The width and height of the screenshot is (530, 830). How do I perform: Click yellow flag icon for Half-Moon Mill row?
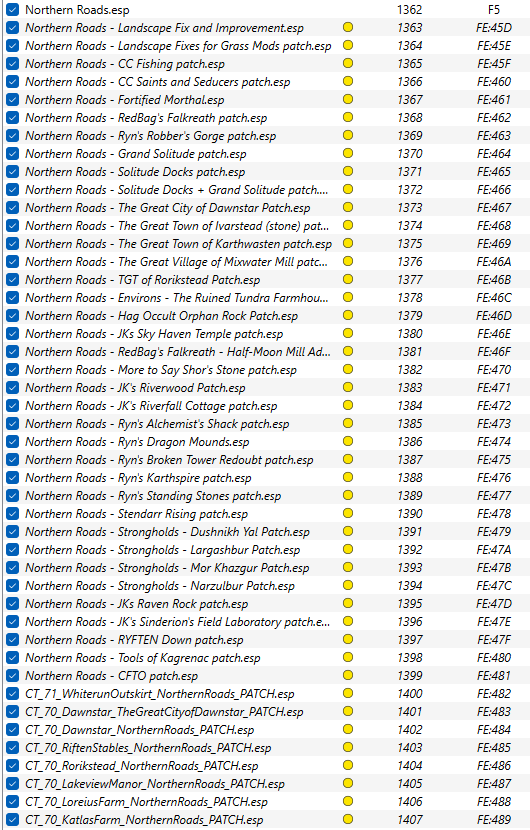[348, 351]
